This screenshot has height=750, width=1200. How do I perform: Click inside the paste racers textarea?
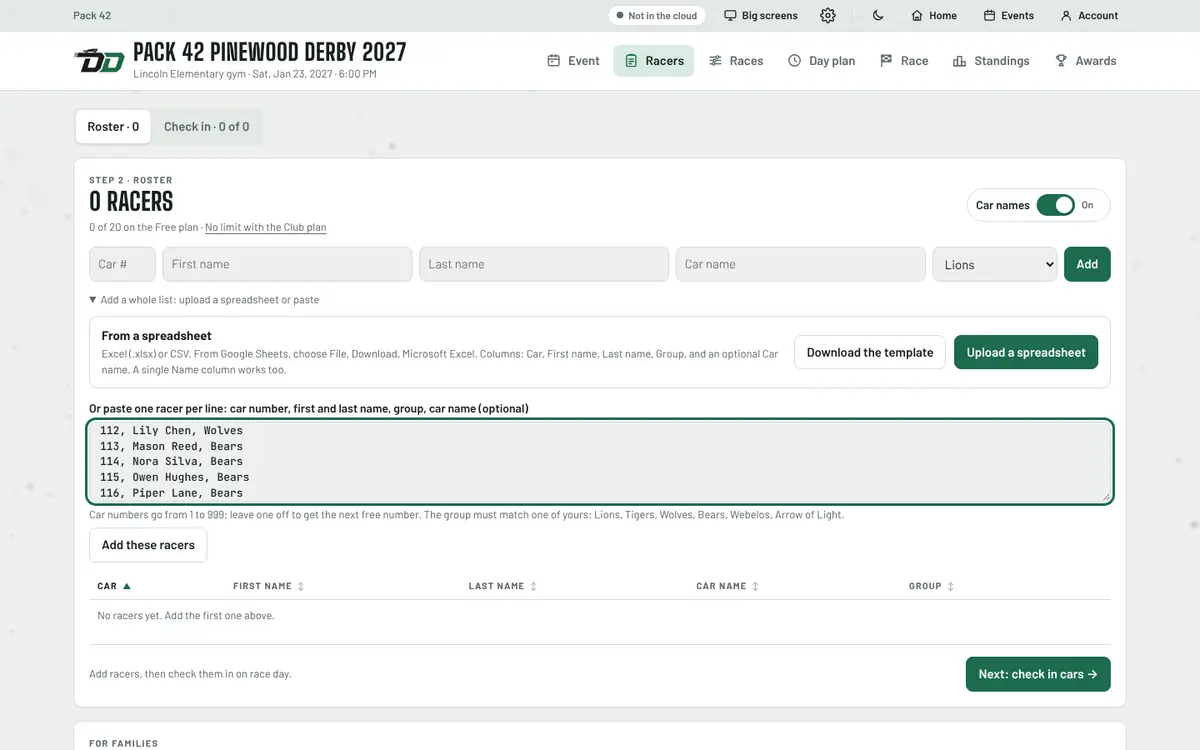(x=600, y=461)
